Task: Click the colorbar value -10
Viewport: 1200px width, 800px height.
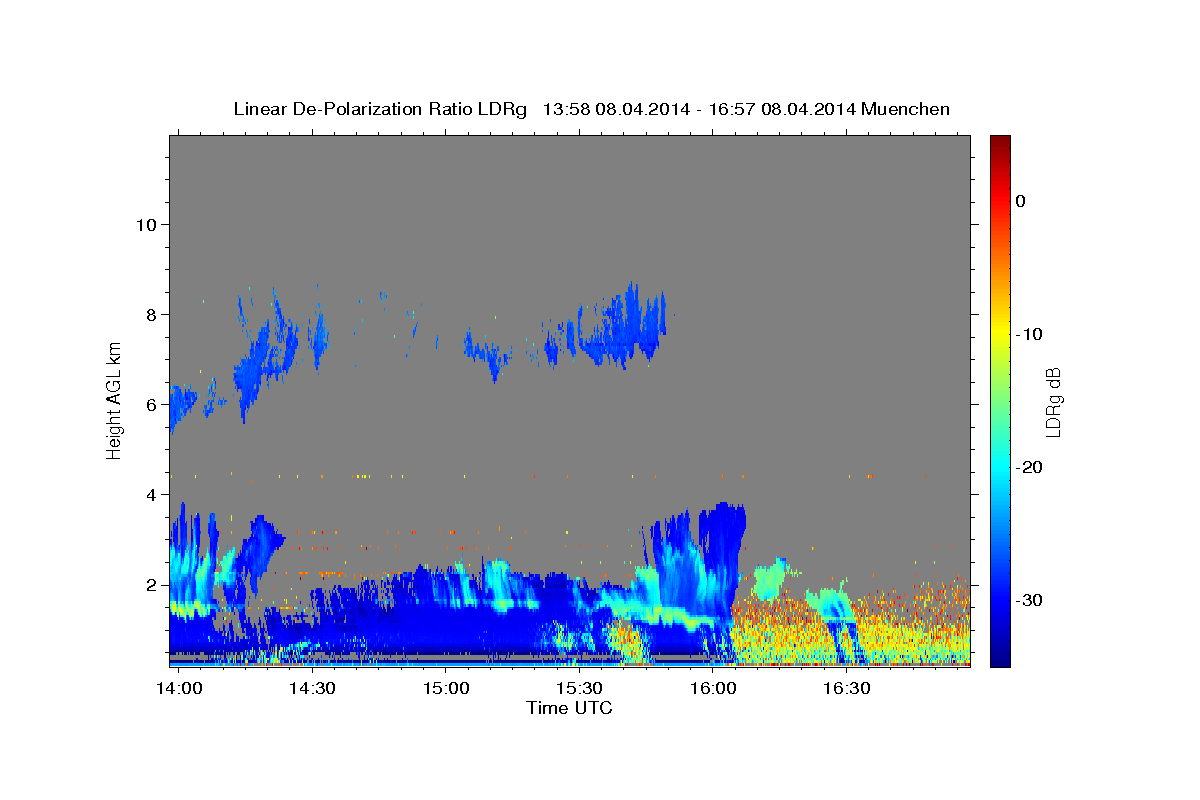Action: coord(1028,334)
